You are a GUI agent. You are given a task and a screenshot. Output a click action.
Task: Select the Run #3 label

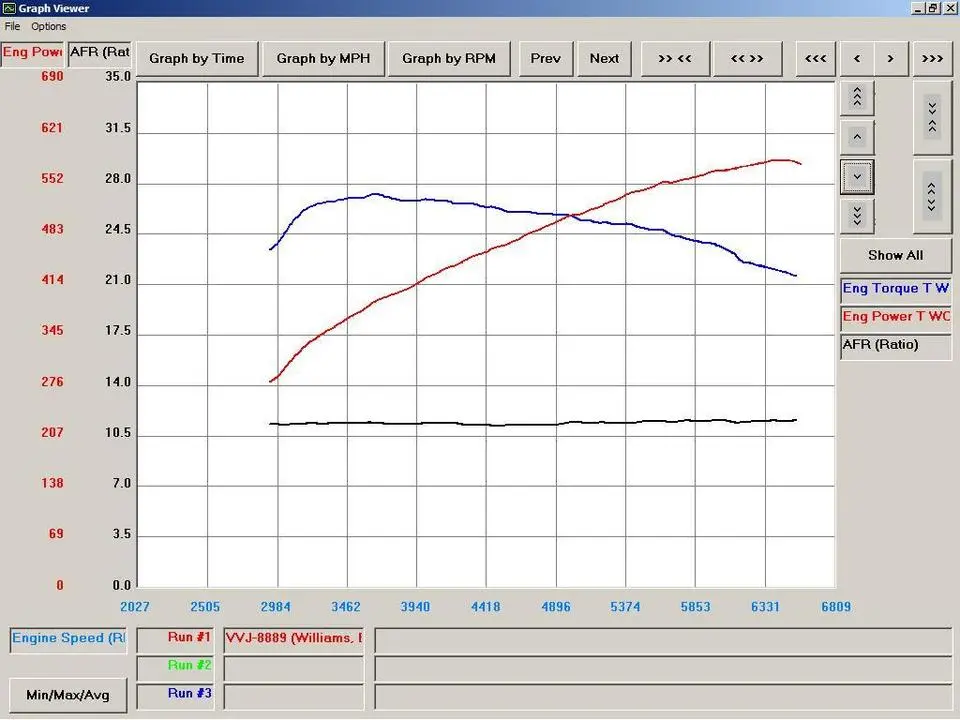pos(175,696)
